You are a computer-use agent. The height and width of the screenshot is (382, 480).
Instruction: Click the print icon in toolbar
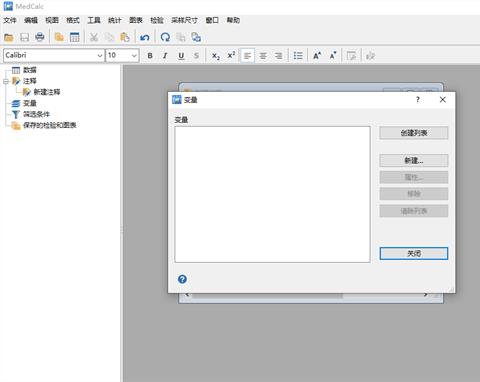coord(40,37)
